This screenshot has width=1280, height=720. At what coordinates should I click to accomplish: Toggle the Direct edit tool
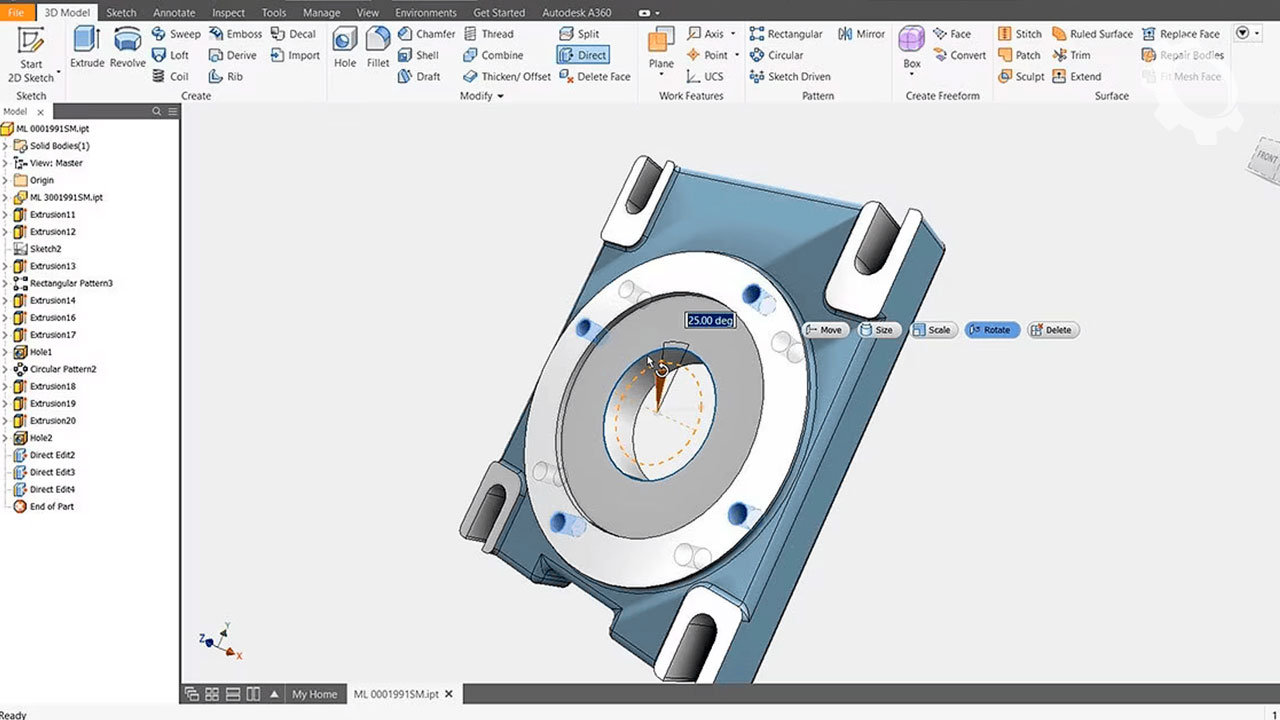(x=582, y=55)
